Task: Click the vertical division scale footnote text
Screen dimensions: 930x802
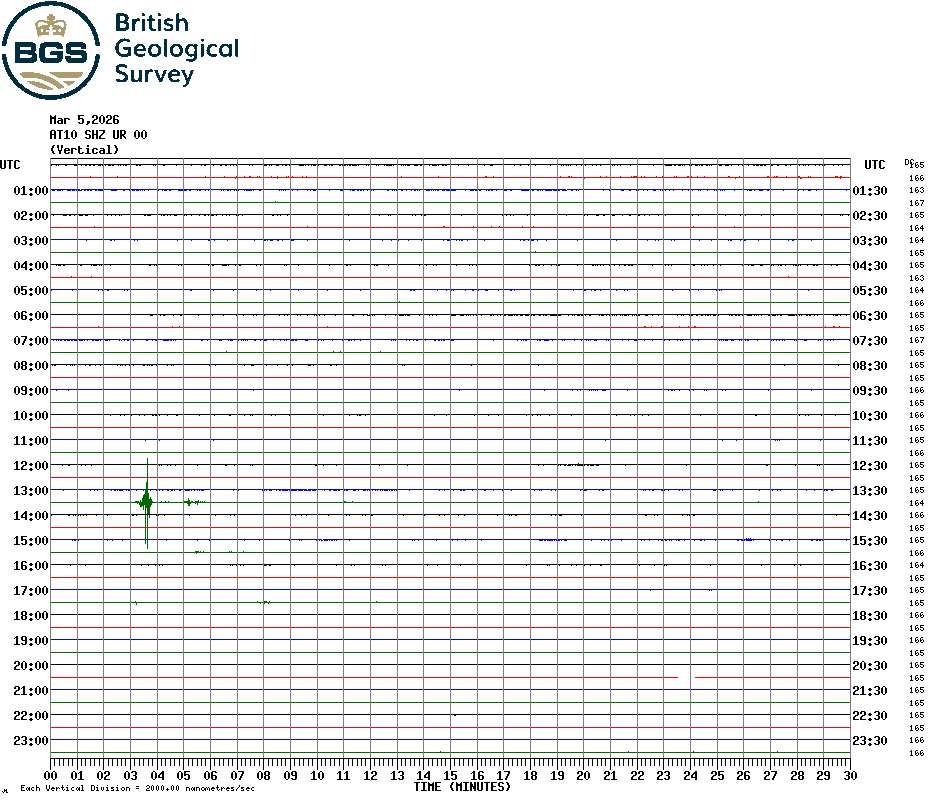Action: point(137,789)
